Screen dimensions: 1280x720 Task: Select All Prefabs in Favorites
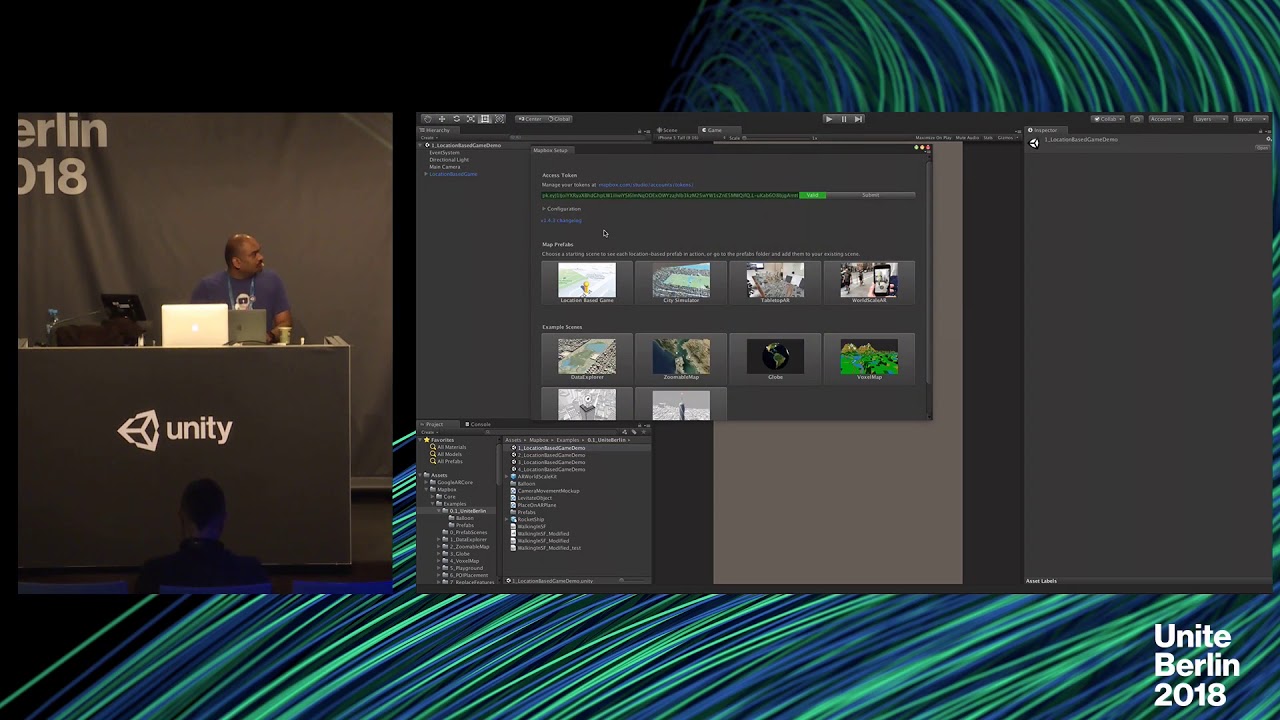449,461
